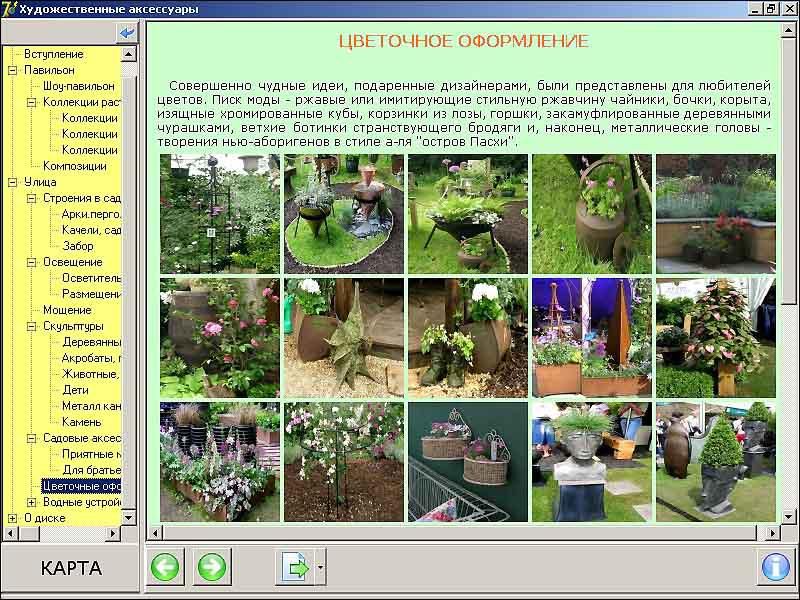Click the export page icon
Image resolution: width=800 pixels, height=600 pixels.
tap(295, 568)
